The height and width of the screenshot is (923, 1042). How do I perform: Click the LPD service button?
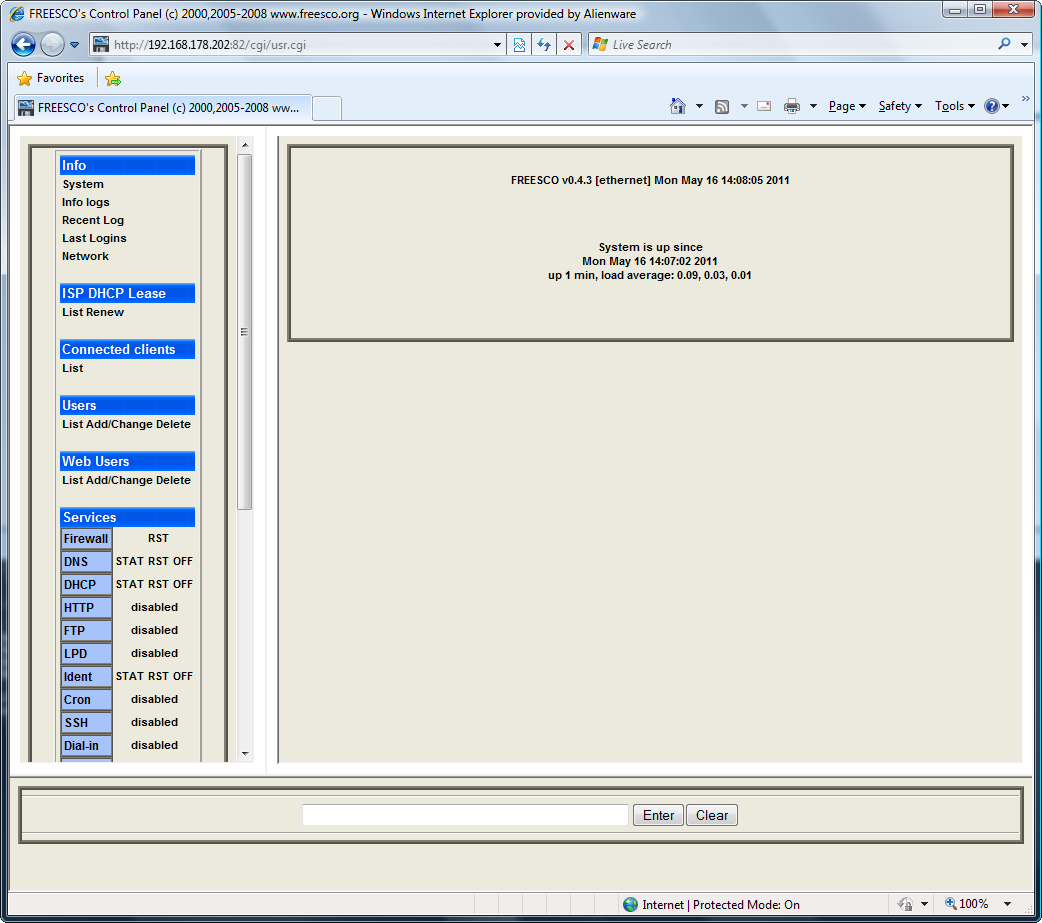pos(86,654)
